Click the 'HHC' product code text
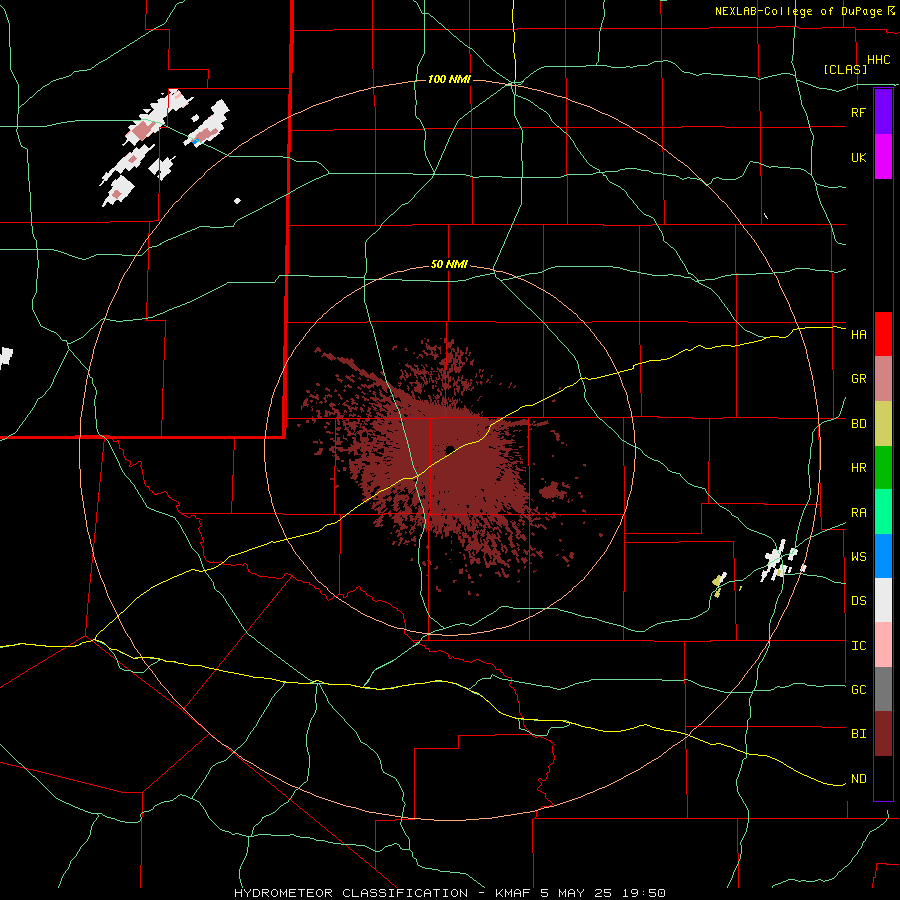This screenshot has height=900, width=900. coord(878,60)
